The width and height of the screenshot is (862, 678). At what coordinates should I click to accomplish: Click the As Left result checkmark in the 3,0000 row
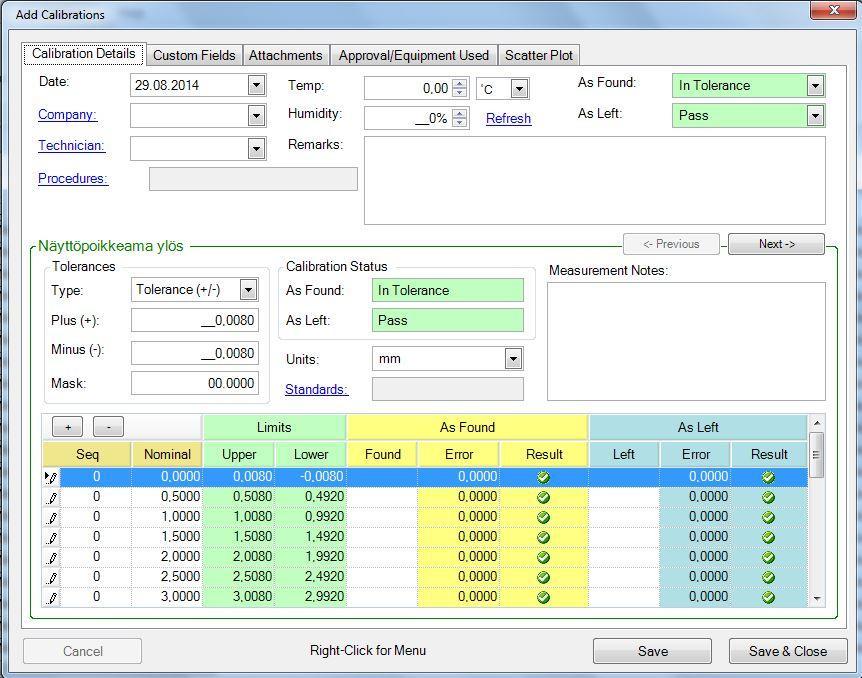[769, 597]
